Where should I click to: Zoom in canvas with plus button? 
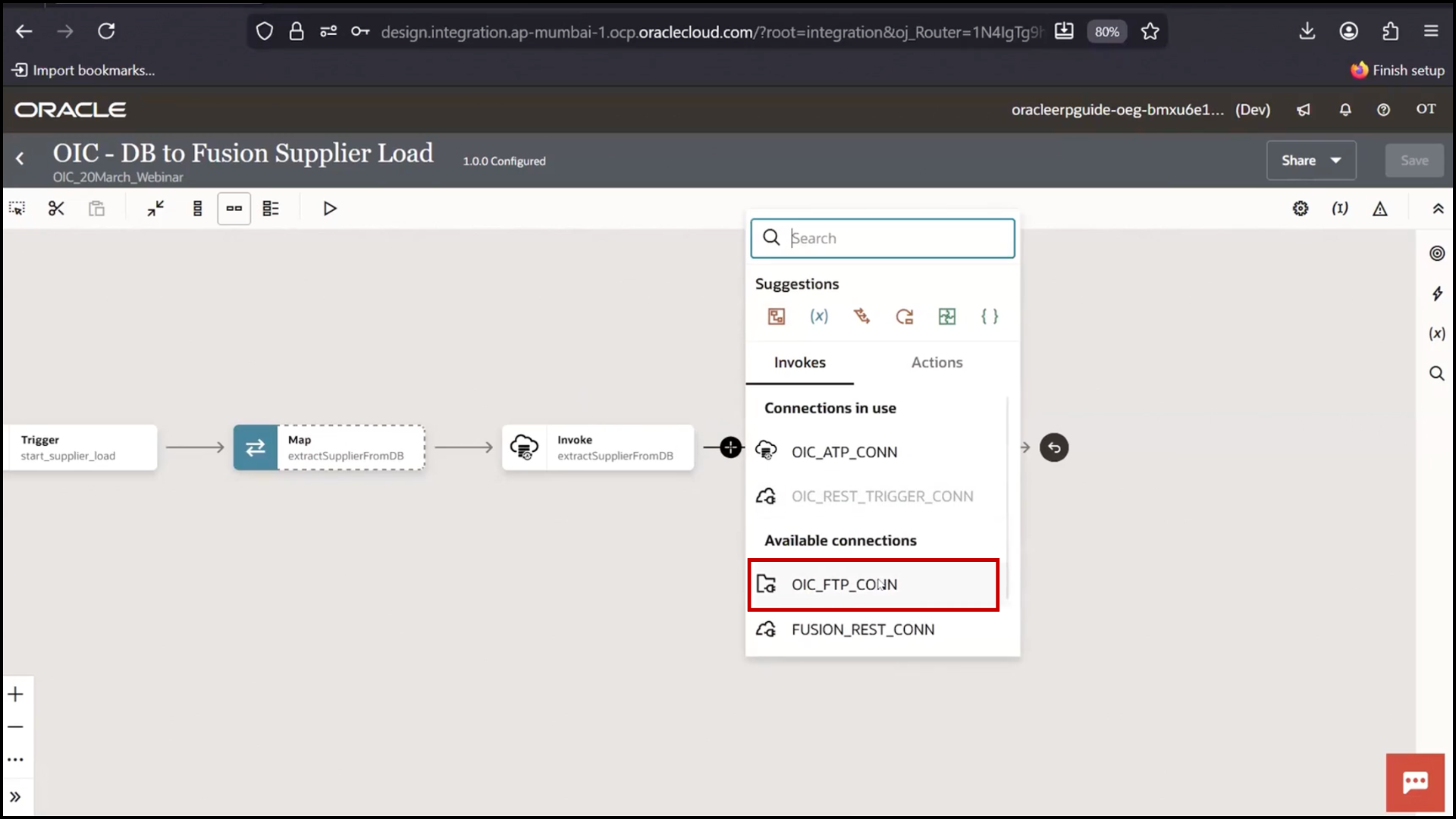click(16, 695)
